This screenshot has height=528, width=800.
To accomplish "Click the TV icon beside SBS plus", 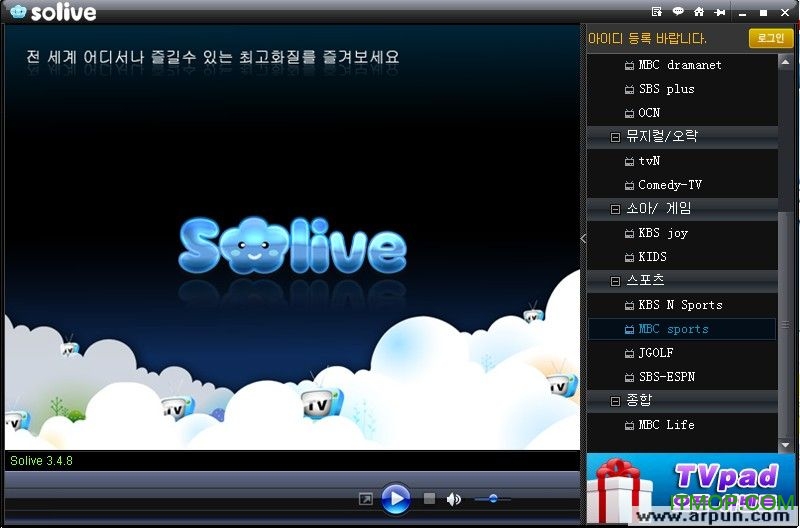I will 630,89.
